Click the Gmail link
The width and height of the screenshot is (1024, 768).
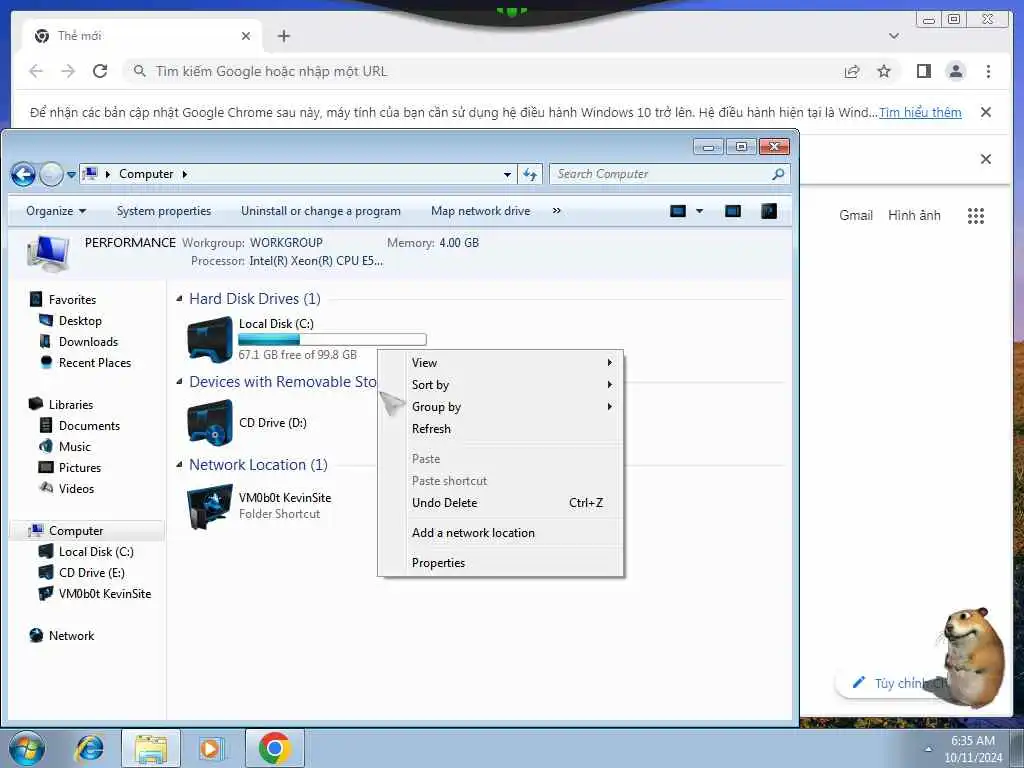pos(856,216)
